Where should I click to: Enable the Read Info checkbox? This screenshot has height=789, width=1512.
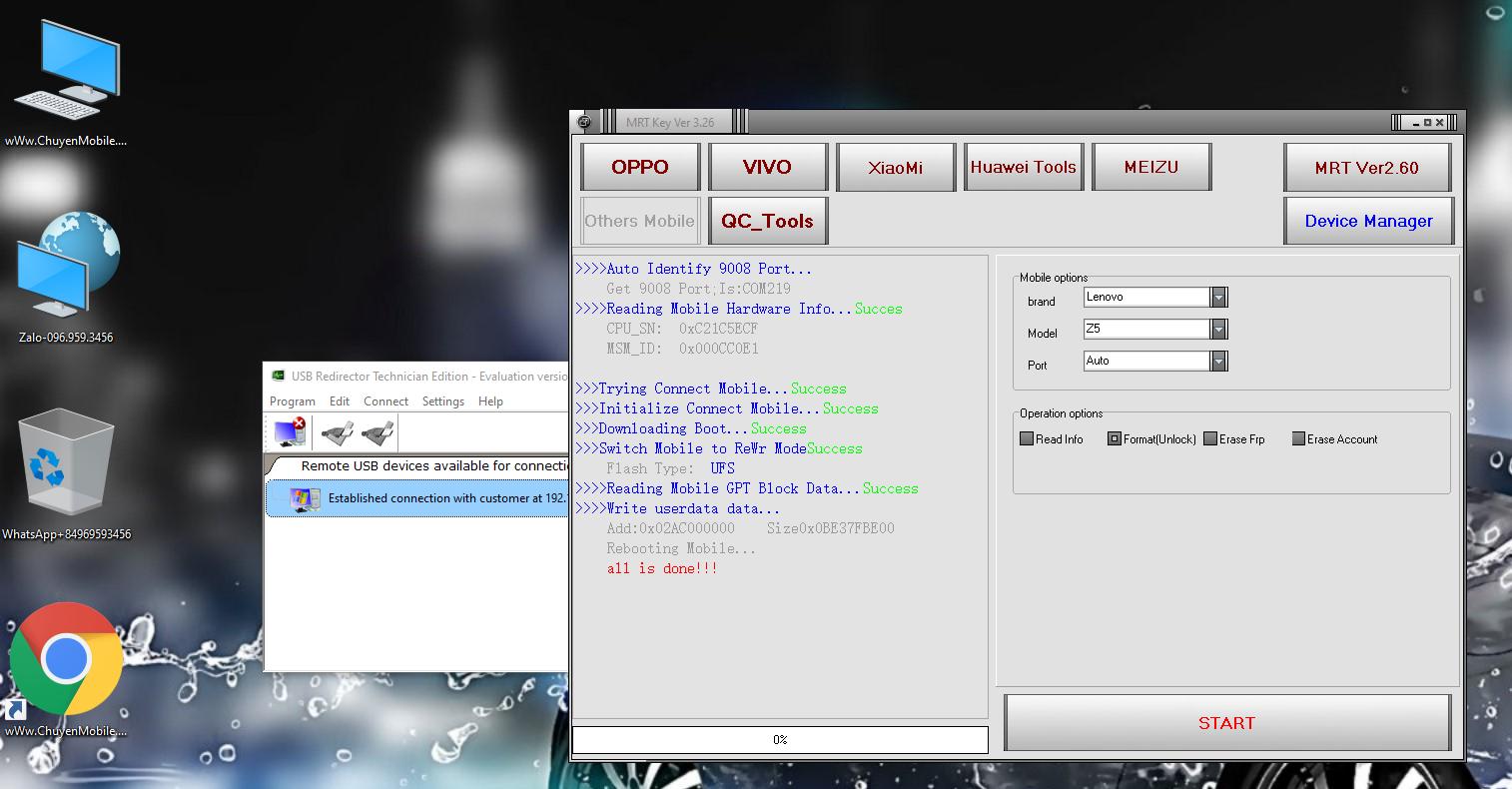[x=1027, y=438]
